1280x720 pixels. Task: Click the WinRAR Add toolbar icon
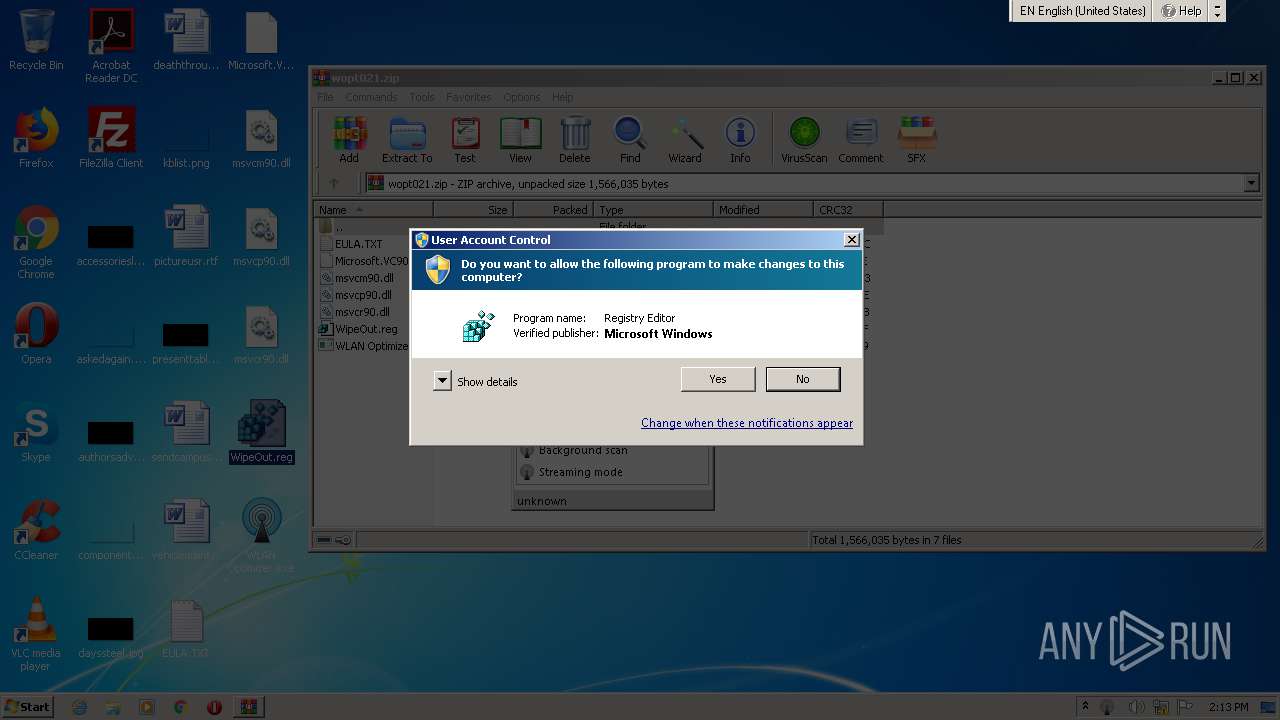[x=349, y=140]
